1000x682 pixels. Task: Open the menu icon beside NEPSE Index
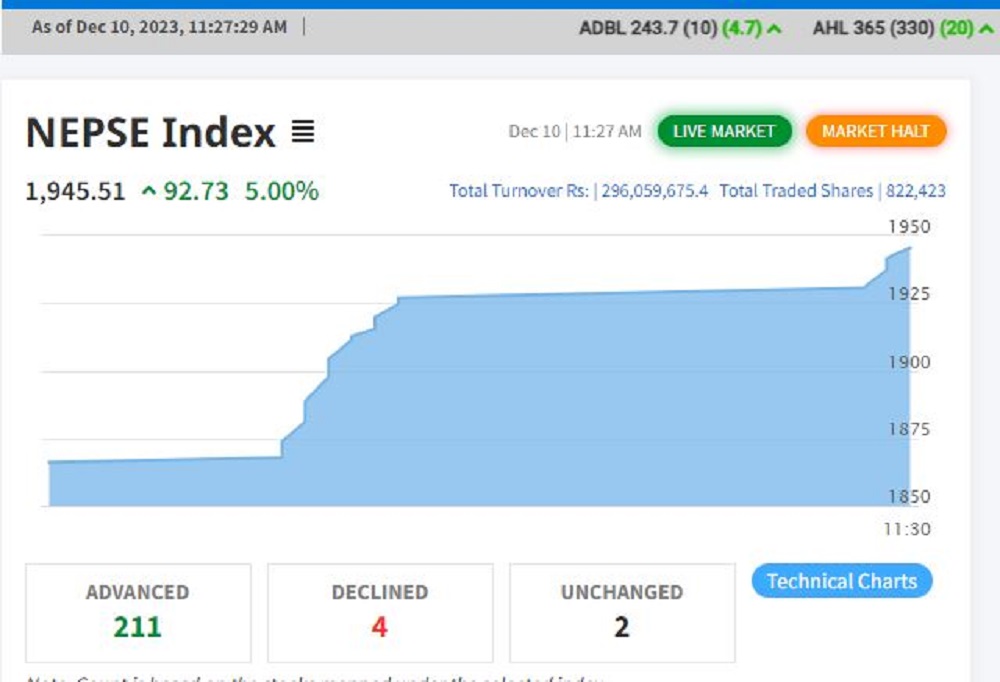click(303, 132)
